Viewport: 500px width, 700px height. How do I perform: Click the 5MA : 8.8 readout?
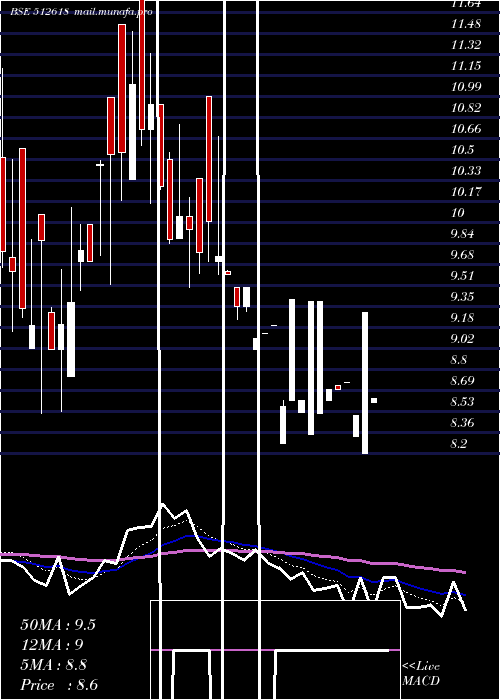54,665
